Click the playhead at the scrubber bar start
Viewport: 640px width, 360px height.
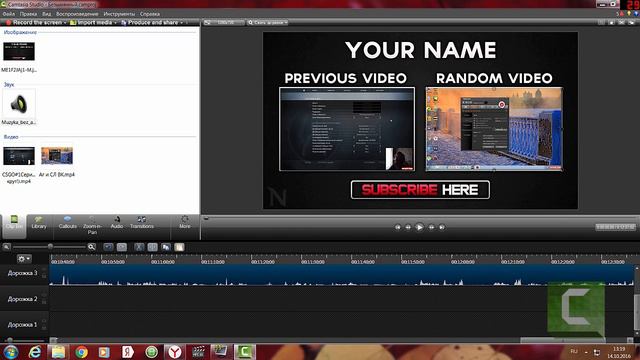coord(206,219)
